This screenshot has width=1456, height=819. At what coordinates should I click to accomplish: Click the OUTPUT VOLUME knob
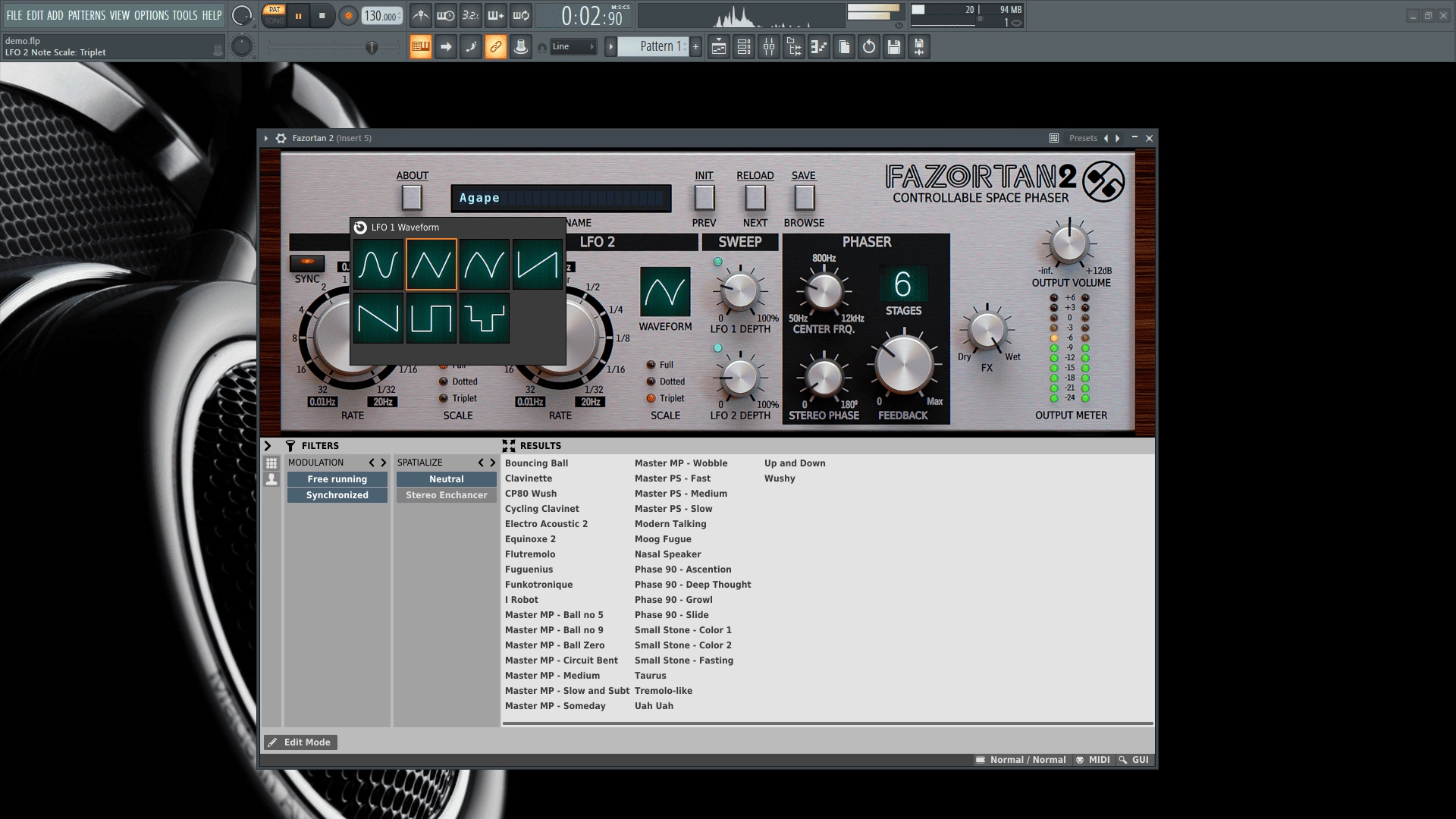coord(1069,244)
